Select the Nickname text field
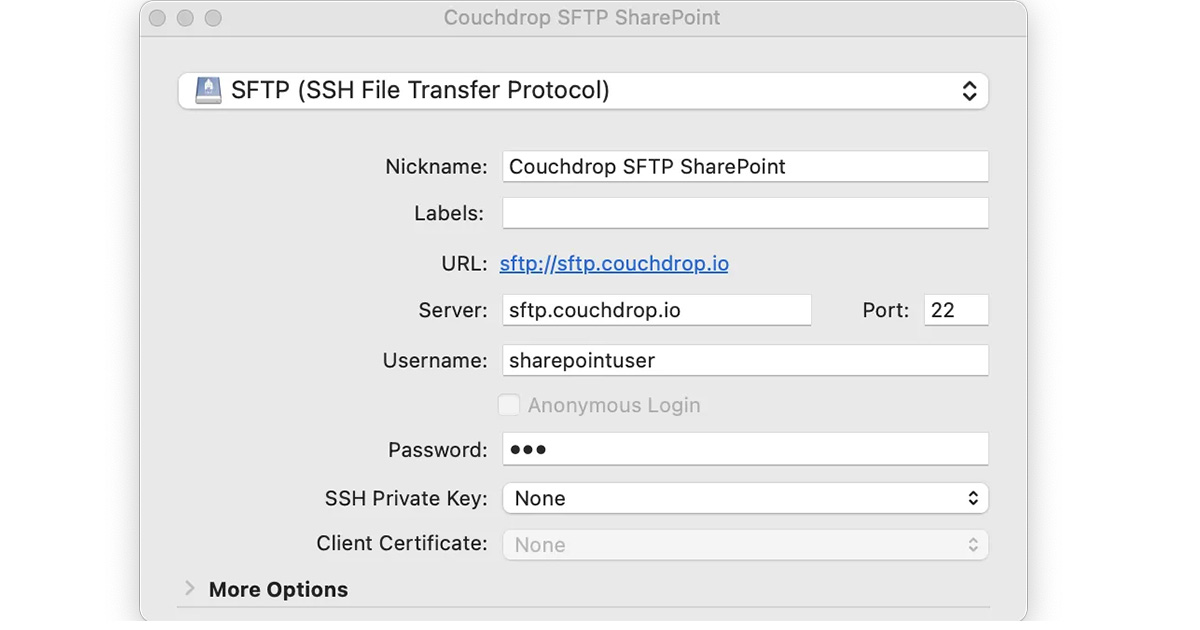Screen dimensions: 1200x630 coord(744,166)
